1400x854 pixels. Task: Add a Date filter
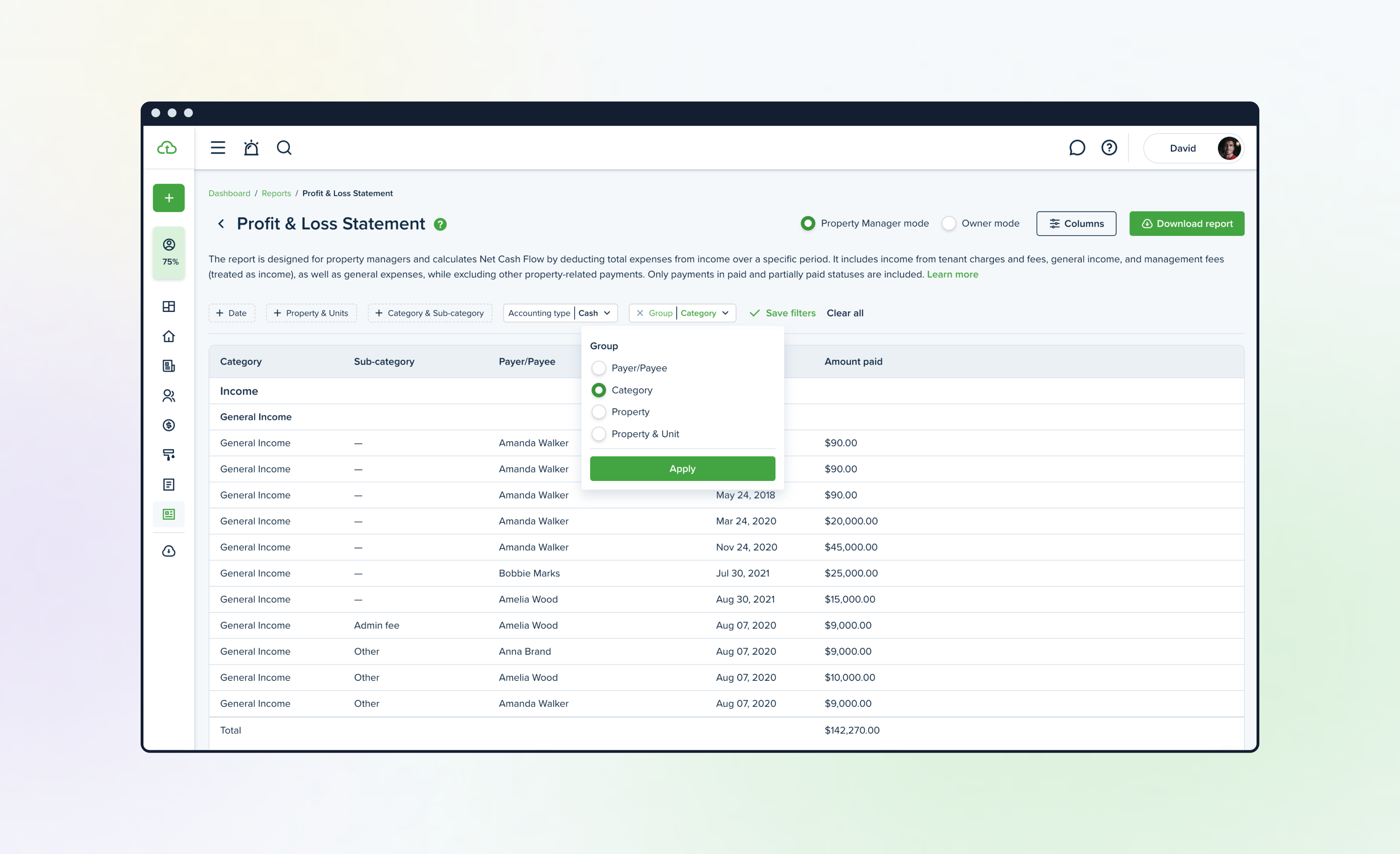pos(231,313)
